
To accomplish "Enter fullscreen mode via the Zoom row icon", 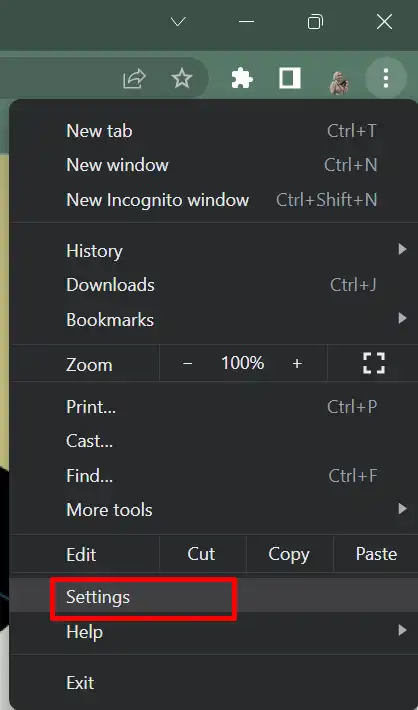I will point(374,363).
